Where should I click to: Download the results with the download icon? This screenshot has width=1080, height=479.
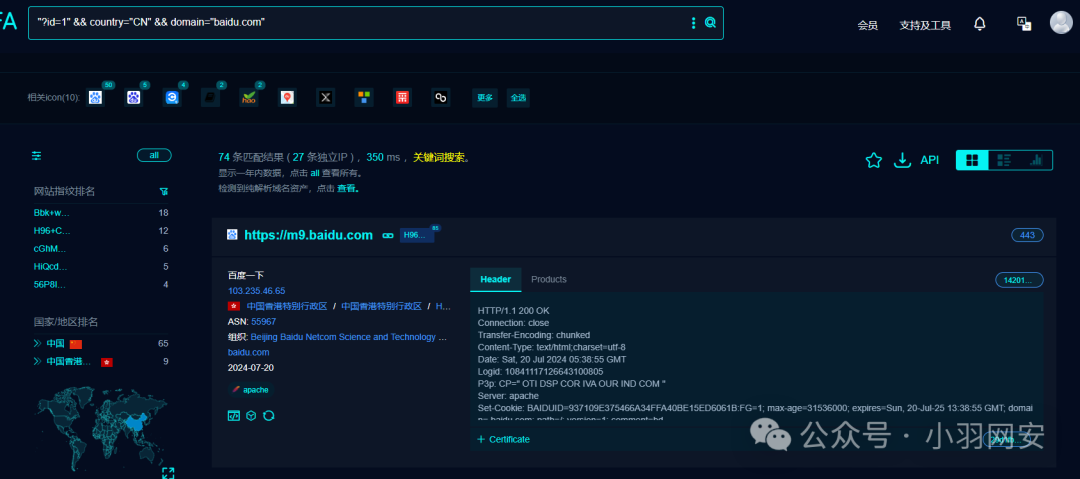[x=902, y=160]
